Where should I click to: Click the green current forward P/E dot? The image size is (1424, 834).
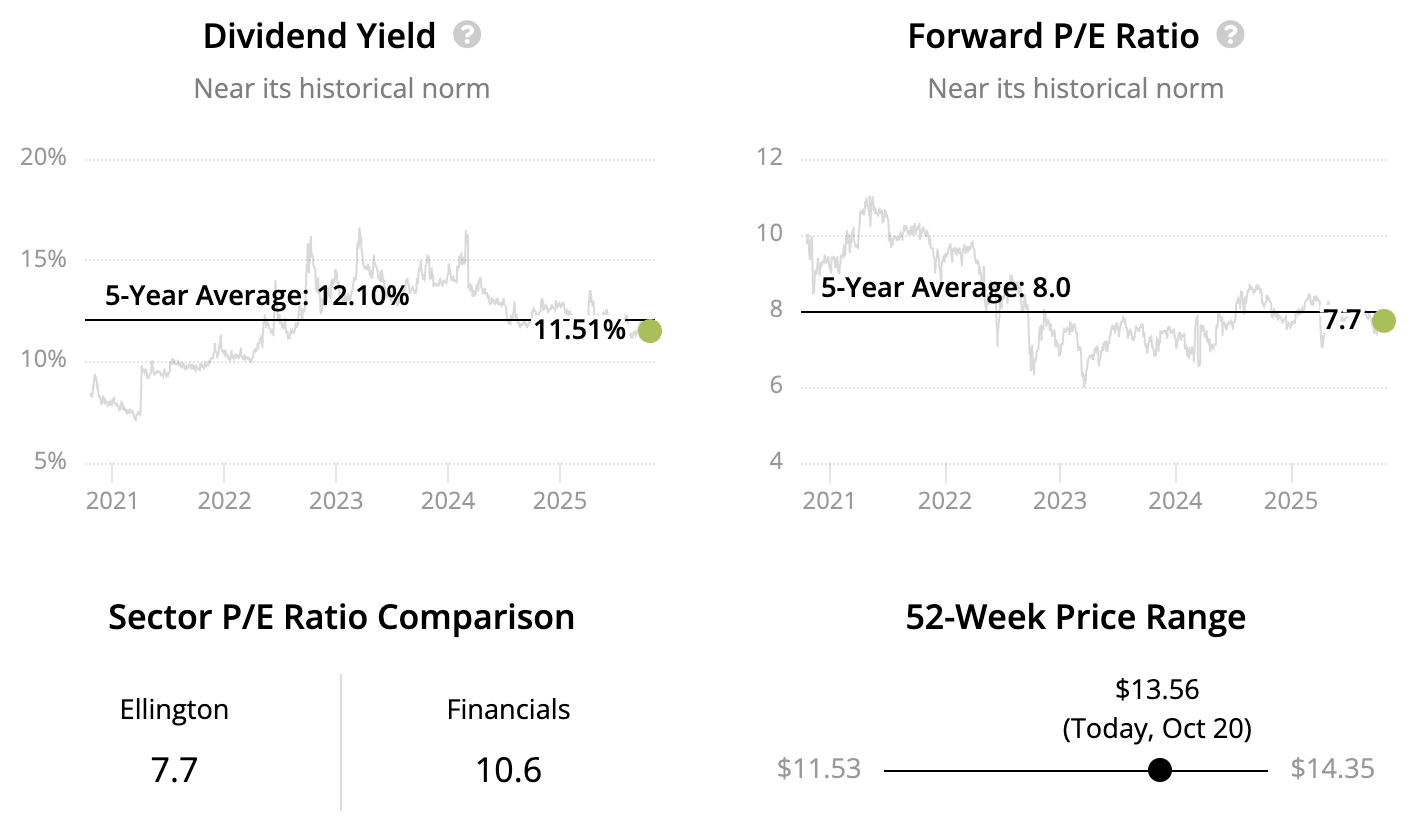click(x=1383, y=321)
